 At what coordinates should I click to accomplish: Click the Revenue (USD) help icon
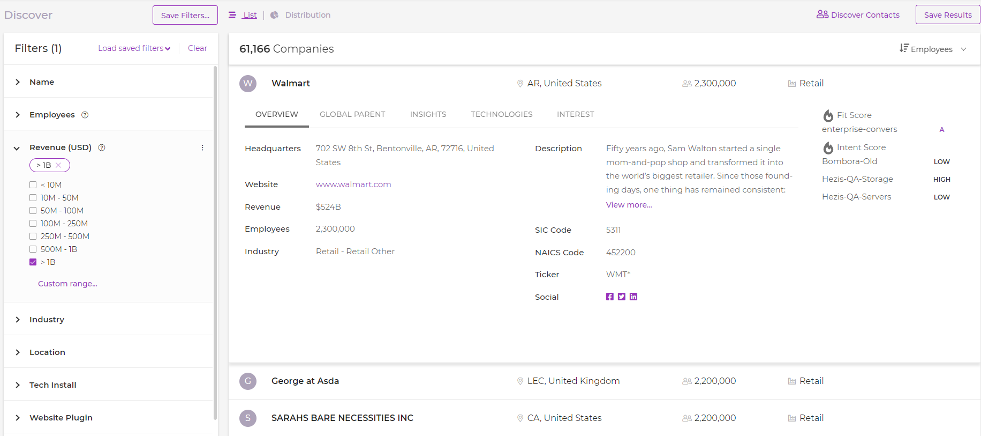tap(101, 148)
